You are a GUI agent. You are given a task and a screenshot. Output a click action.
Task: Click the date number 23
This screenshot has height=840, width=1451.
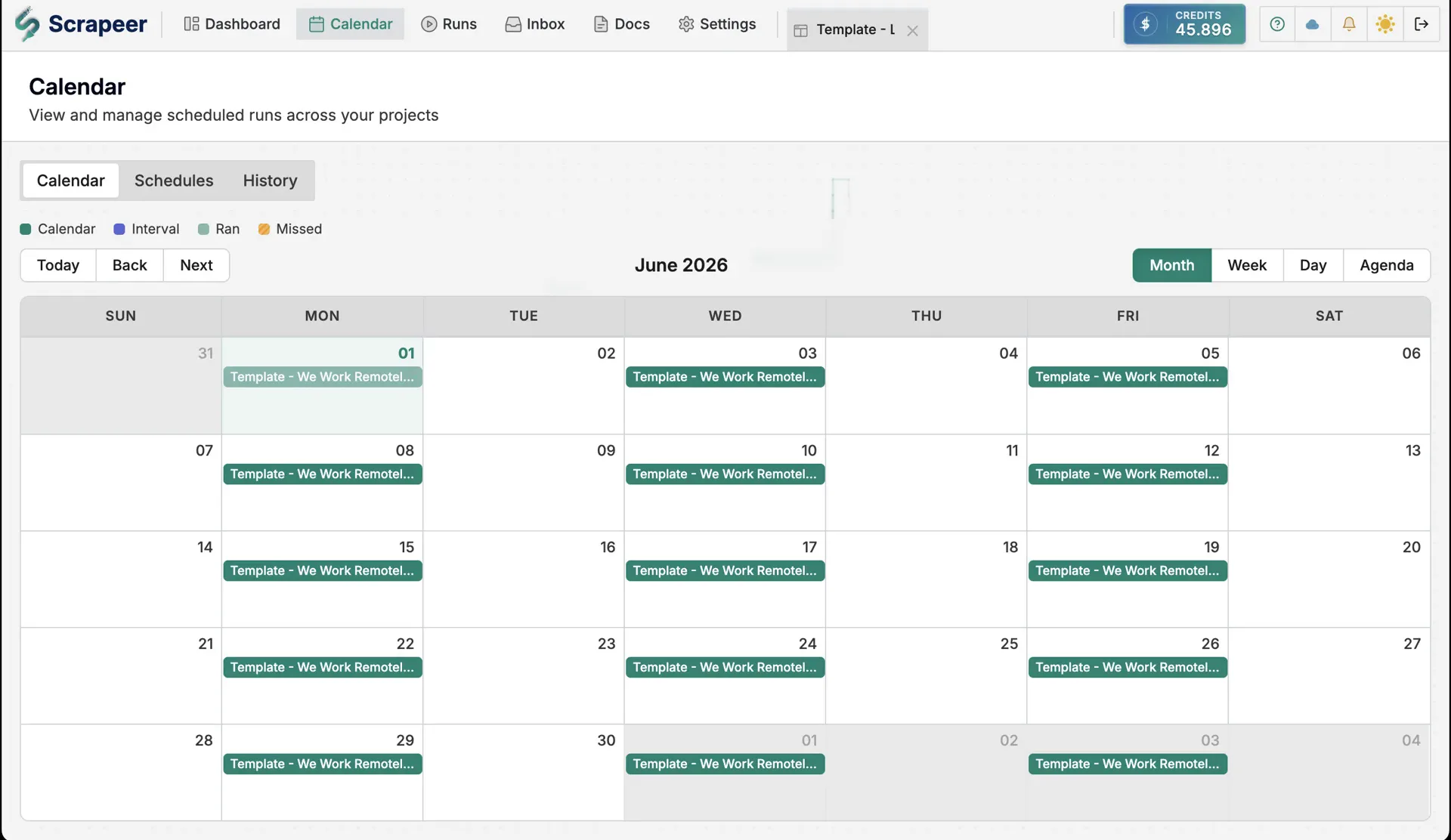(x=606, y=644)
